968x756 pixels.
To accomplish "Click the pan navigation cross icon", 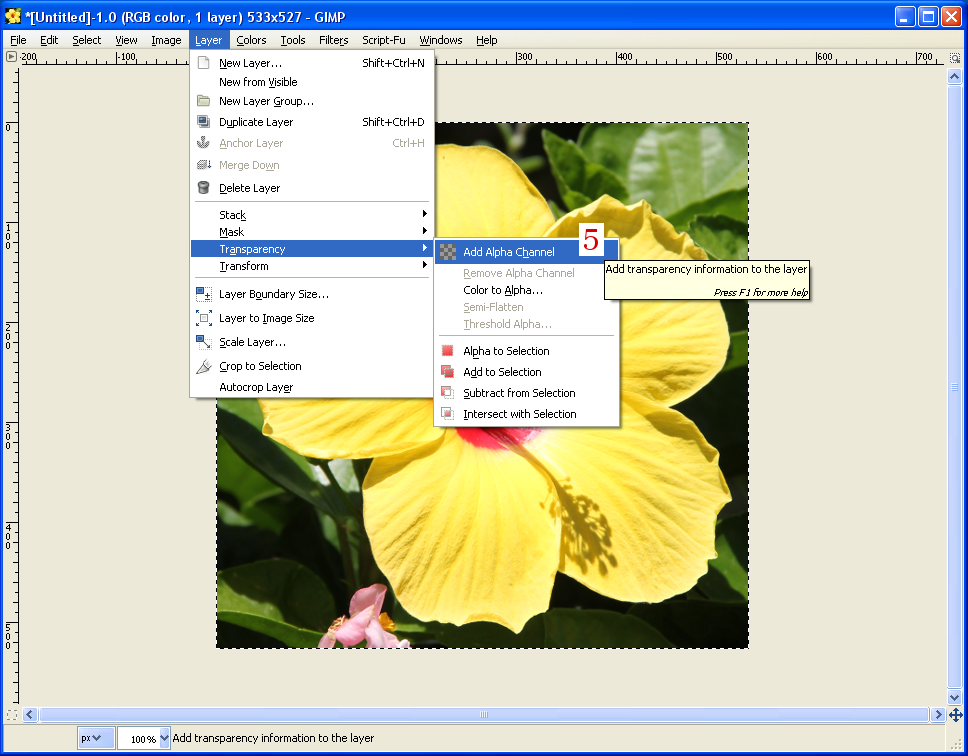I will pyautogui.click(x=955, y=715).
